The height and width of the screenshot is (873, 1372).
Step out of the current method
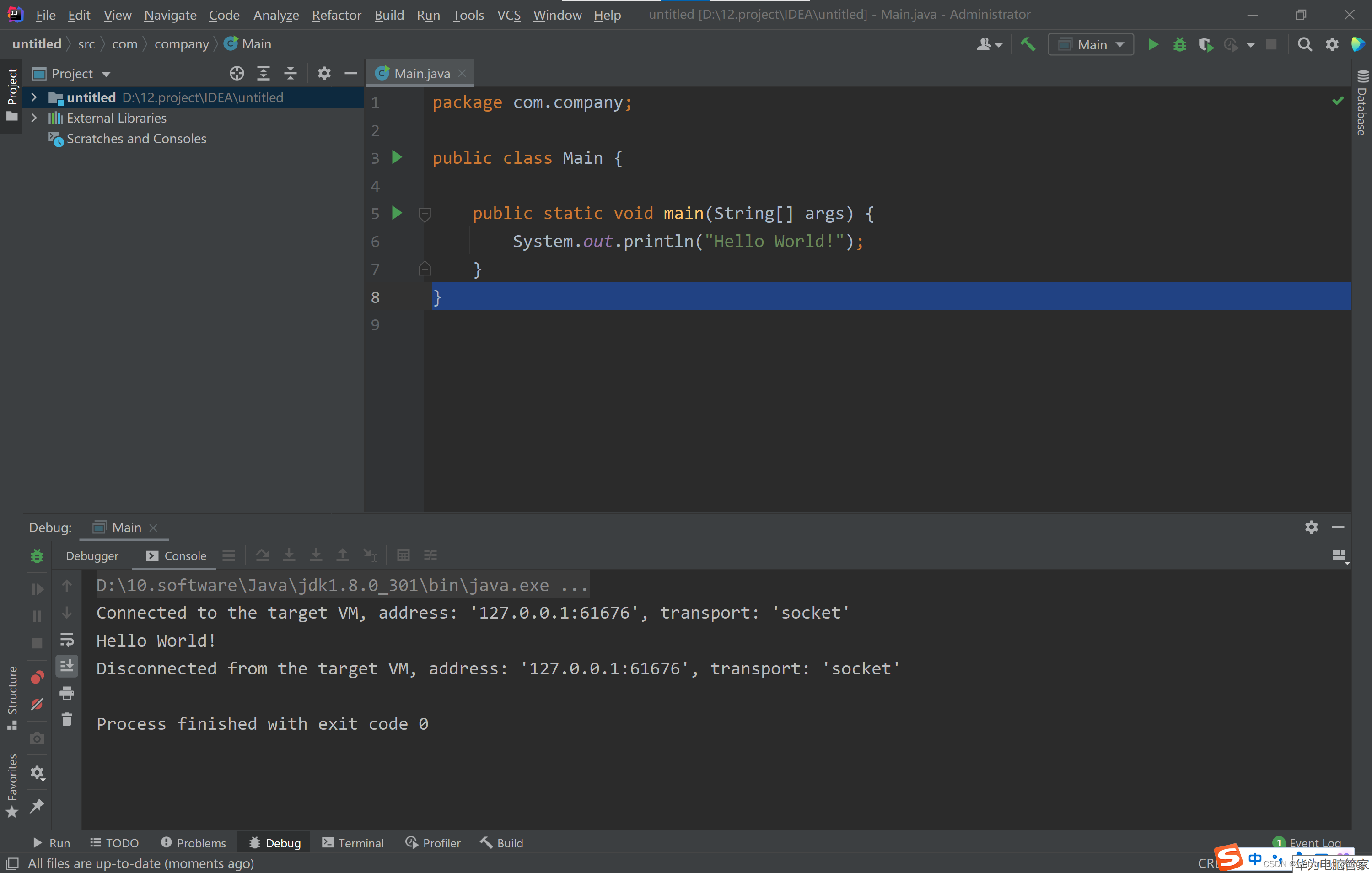coord(343,555)
